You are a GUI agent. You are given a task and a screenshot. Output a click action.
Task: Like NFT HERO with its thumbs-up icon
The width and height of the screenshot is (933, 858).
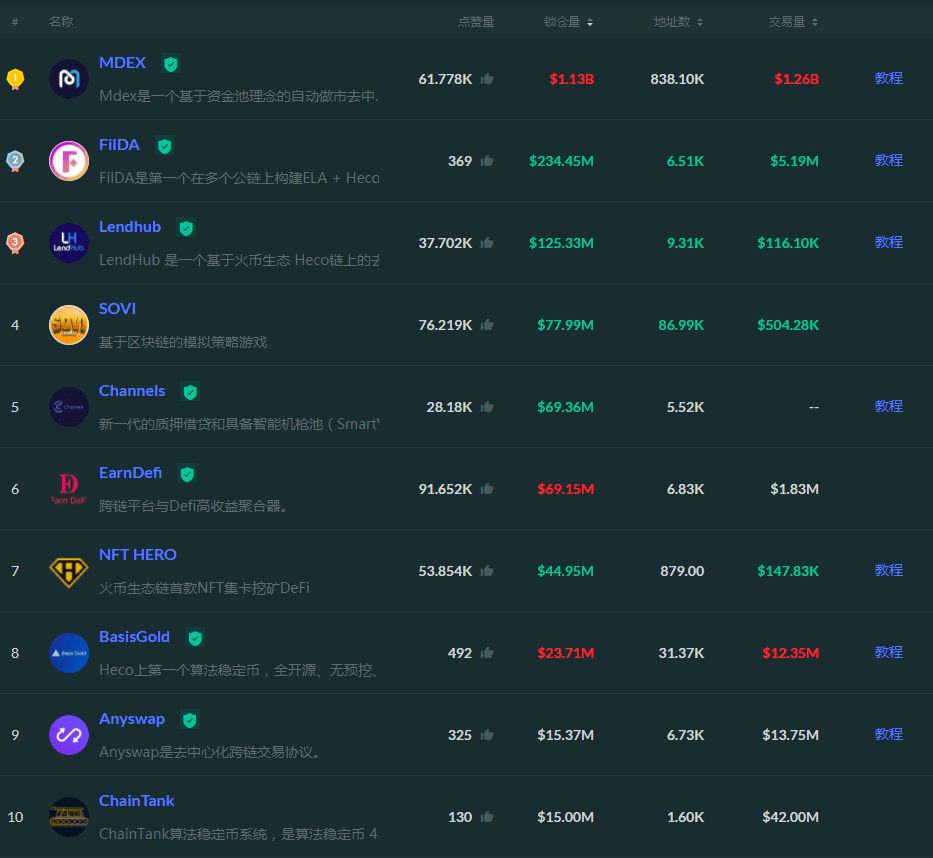tap(487, 571)
